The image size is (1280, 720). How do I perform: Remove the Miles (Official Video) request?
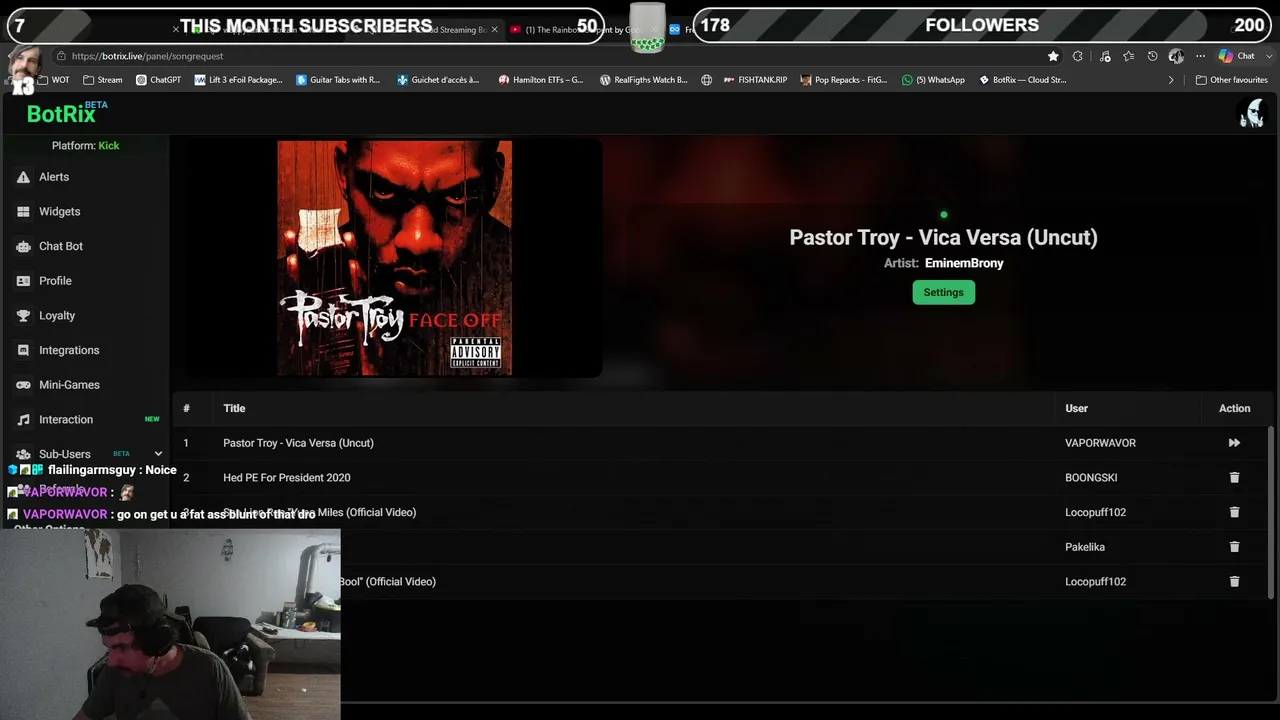click(x=1234, y=512)
